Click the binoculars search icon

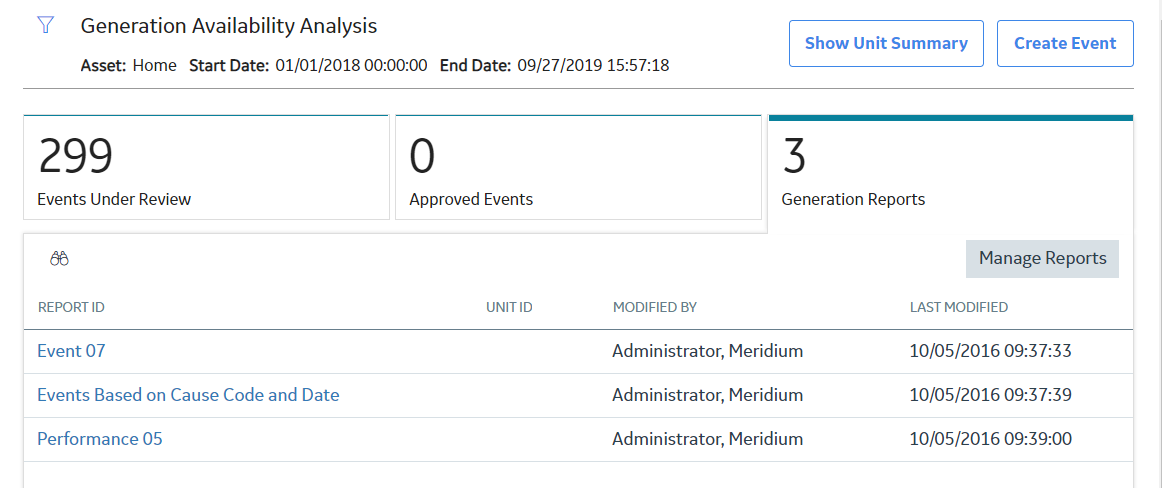59,258
